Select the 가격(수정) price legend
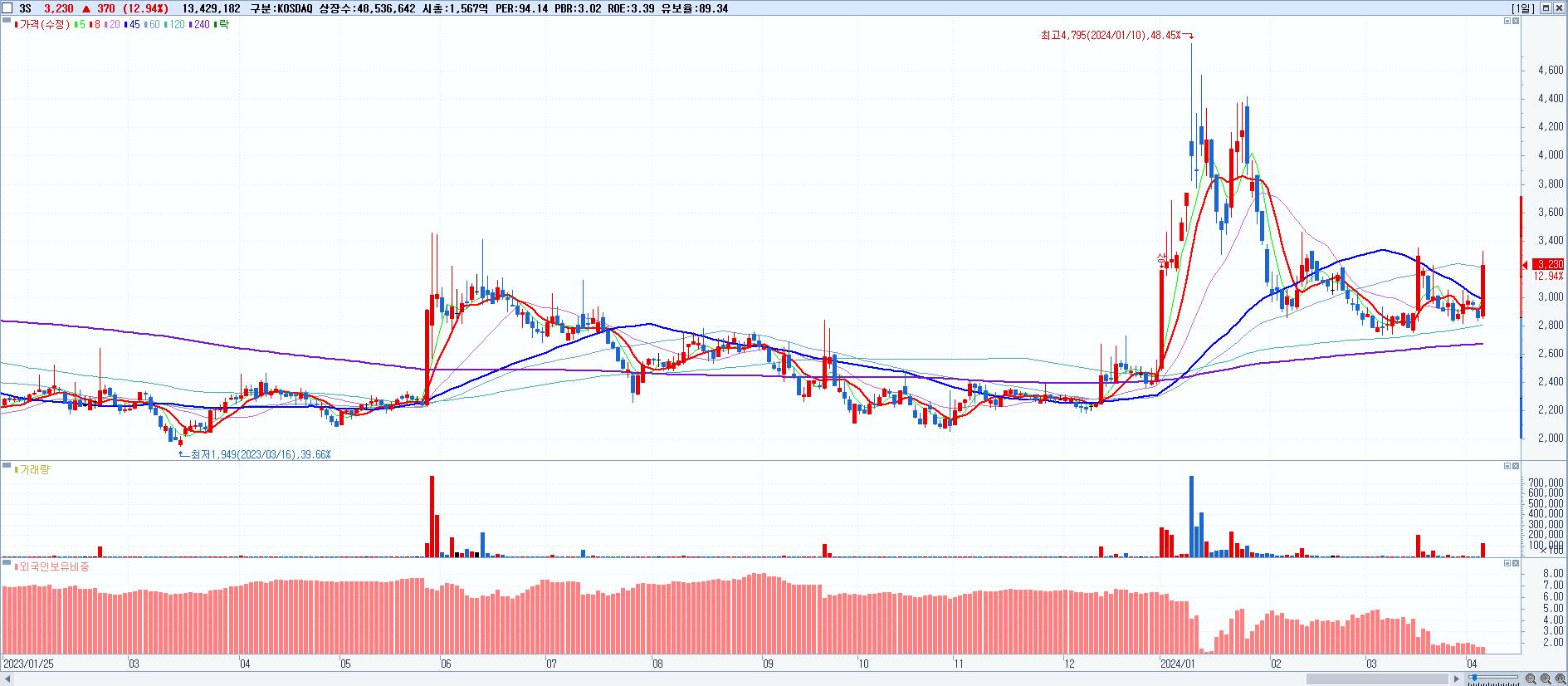Screen dimensions: 1568x686 (x=42, y=24)
